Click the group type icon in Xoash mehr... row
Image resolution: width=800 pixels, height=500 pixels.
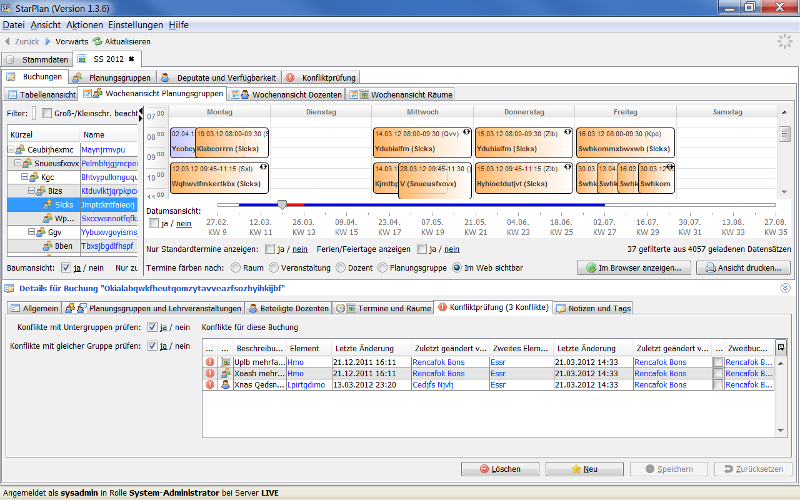click(225, 373)
